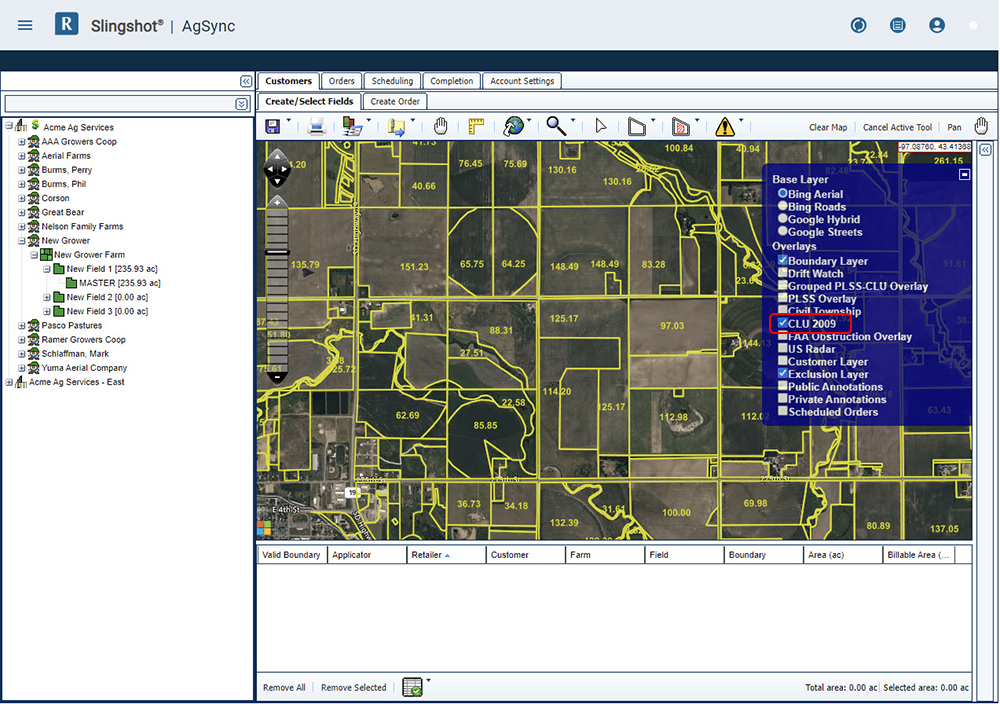The image size is (1000, 704).
Task: Open the magnifier tool dropdown arrow
Action: coord(573,121)
